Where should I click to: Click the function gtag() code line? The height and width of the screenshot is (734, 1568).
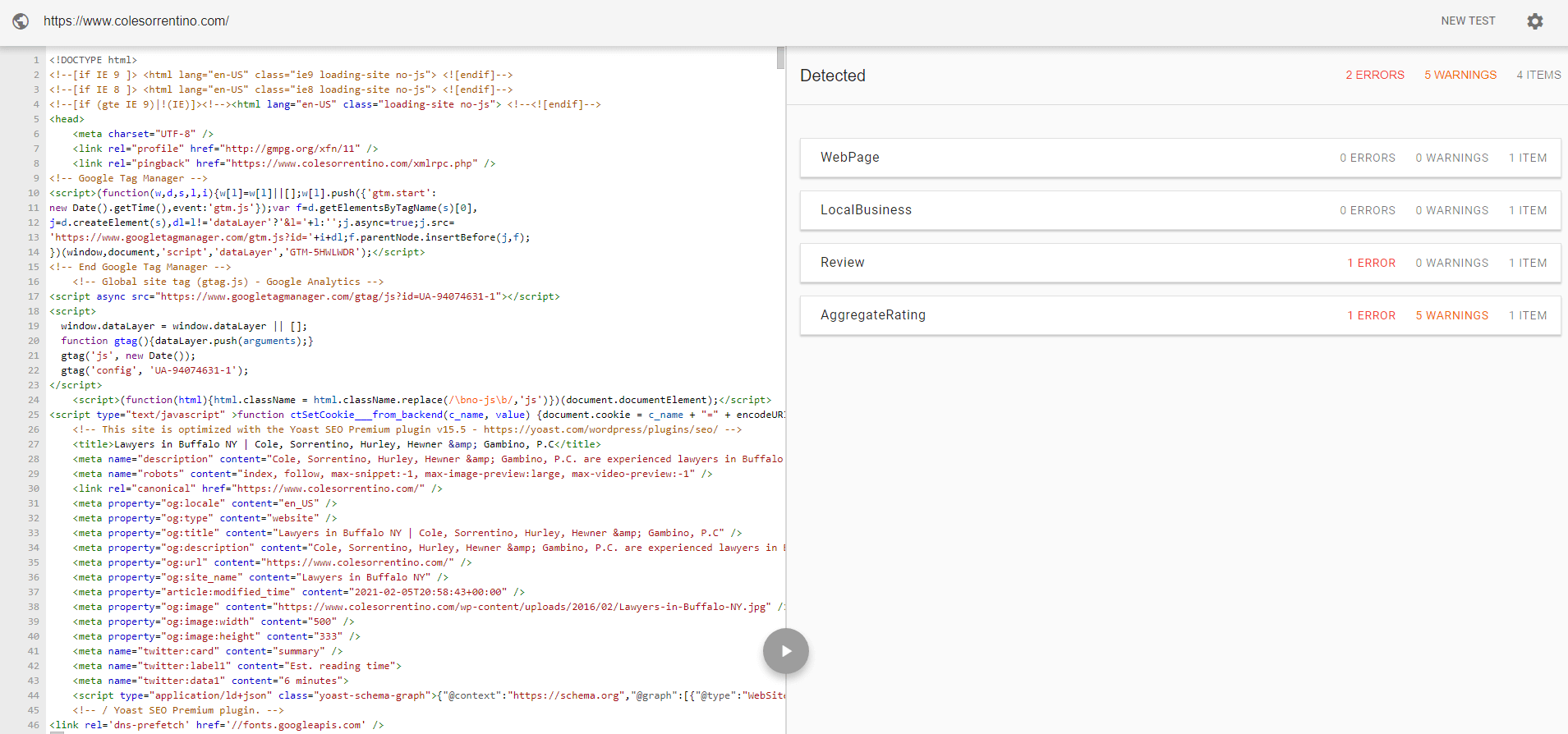point(187,341)
